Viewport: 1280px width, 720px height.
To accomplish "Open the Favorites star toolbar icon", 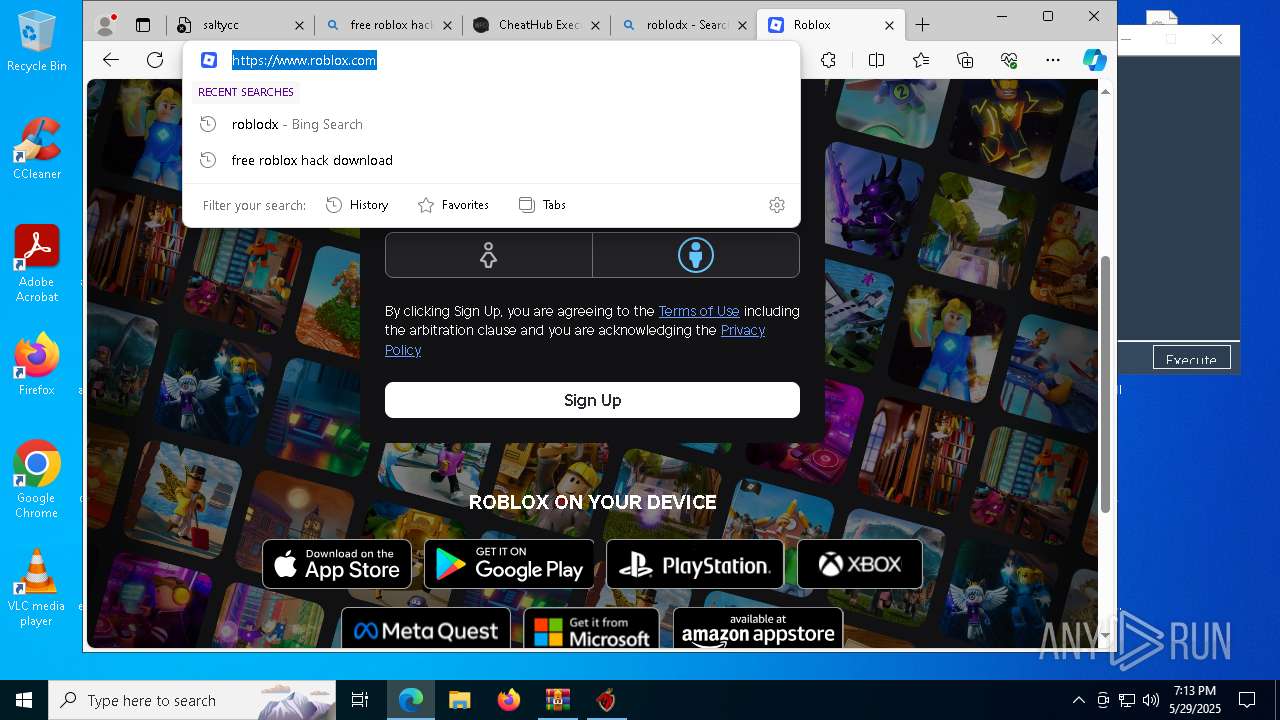I will point(921,60).
